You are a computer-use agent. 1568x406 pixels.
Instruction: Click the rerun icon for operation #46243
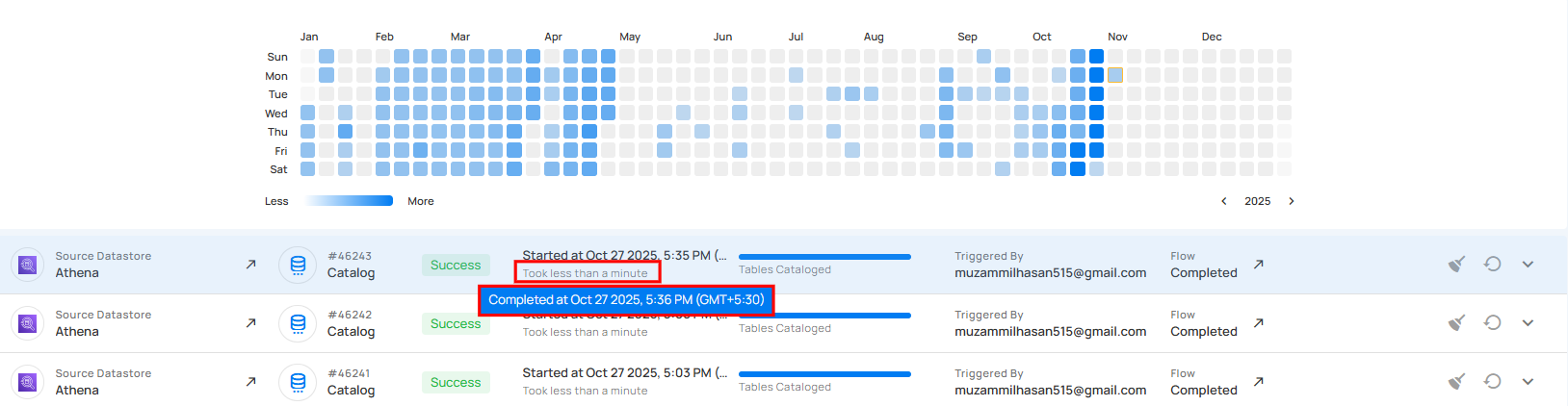(x=1492, y=265)
